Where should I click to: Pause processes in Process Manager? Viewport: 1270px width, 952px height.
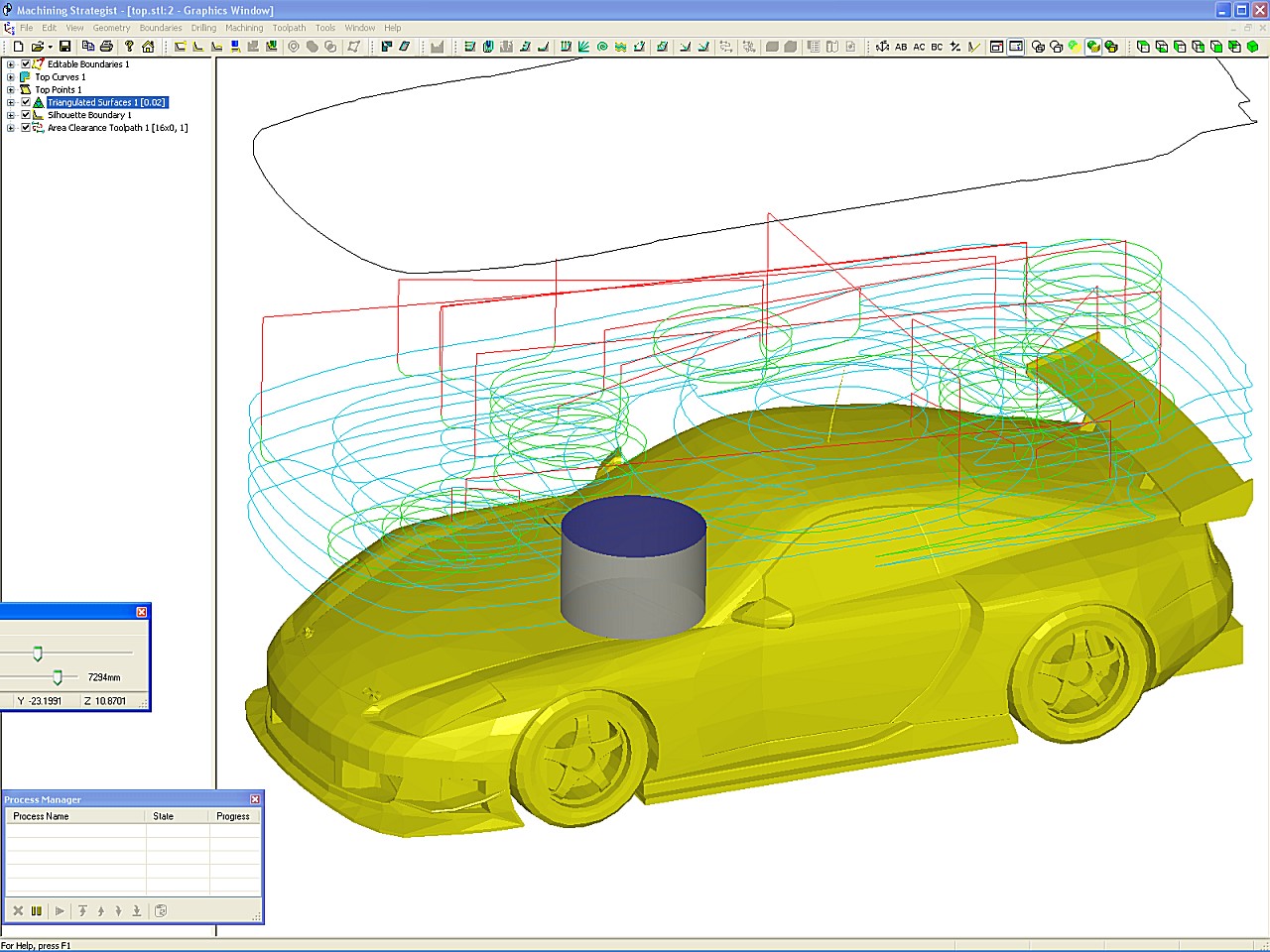pyautogui.click(x=37, y=910)
